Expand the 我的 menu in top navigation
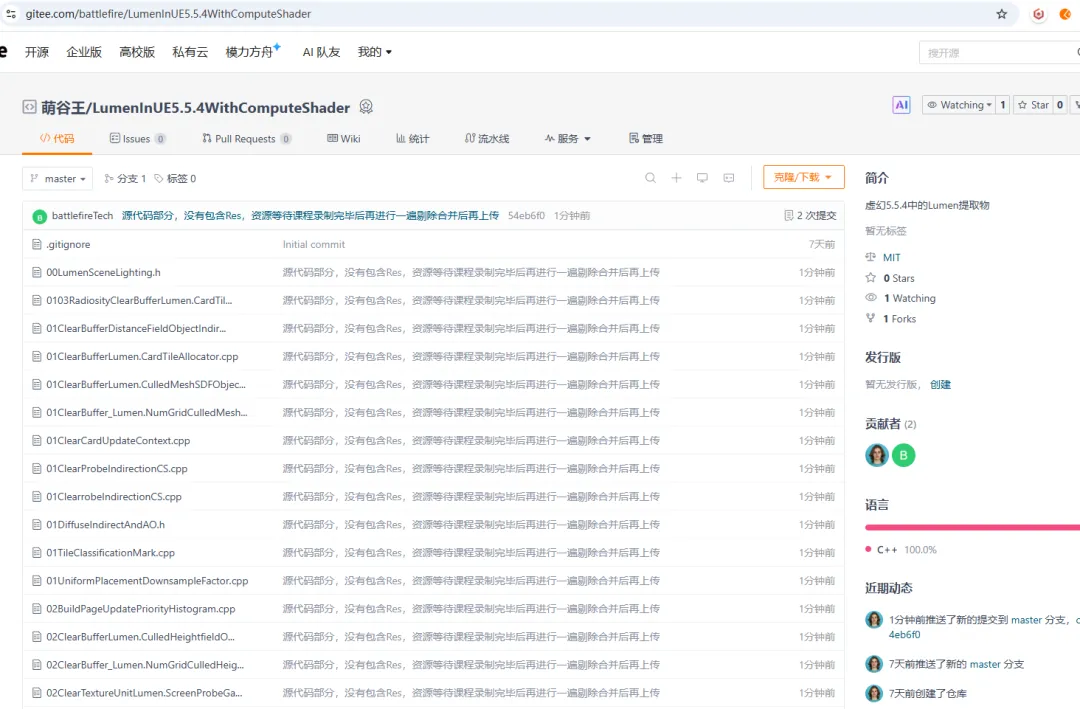Image resolution: width=1080 pixels, height=709 pixels. tap(375, 52)
